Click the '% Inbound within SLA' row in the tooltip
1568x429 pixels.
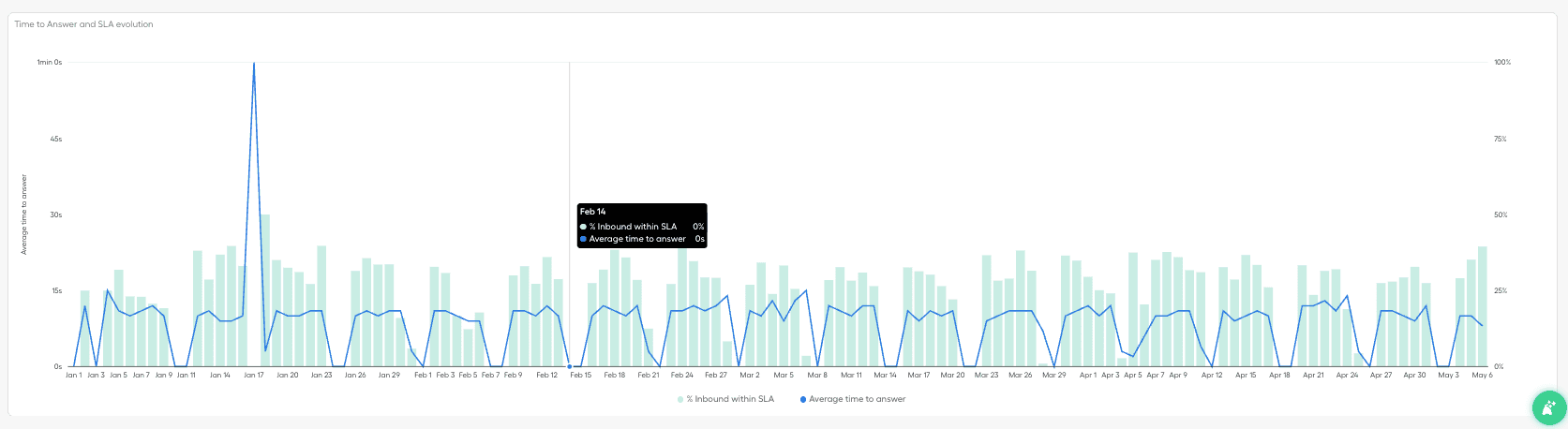[x=642, y=227]
